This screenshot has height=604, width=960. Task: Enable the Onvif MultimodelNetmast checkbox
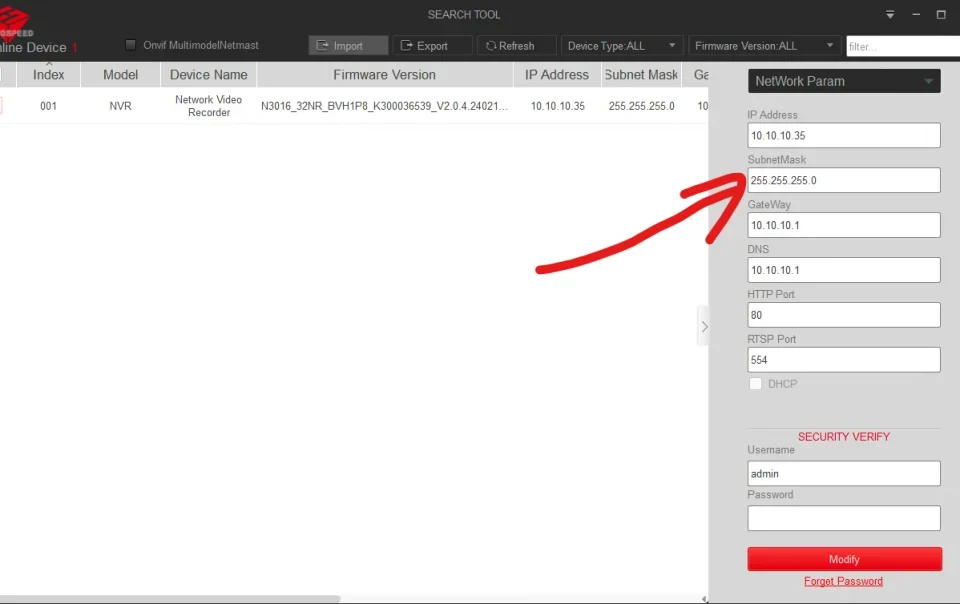click(x=131, y=45)
